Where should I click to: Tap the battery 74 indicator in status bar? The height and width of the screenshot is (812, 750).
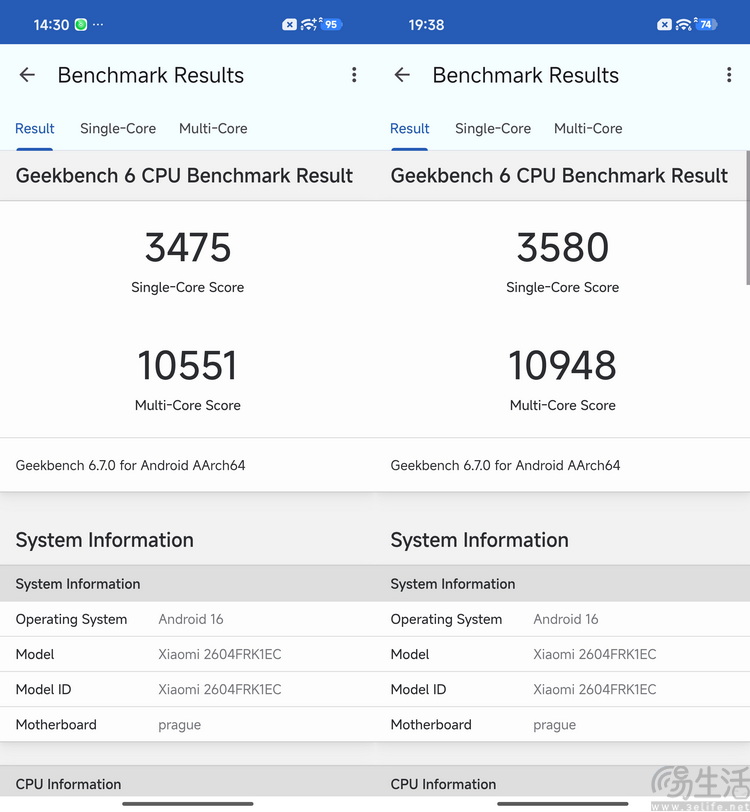706,23
